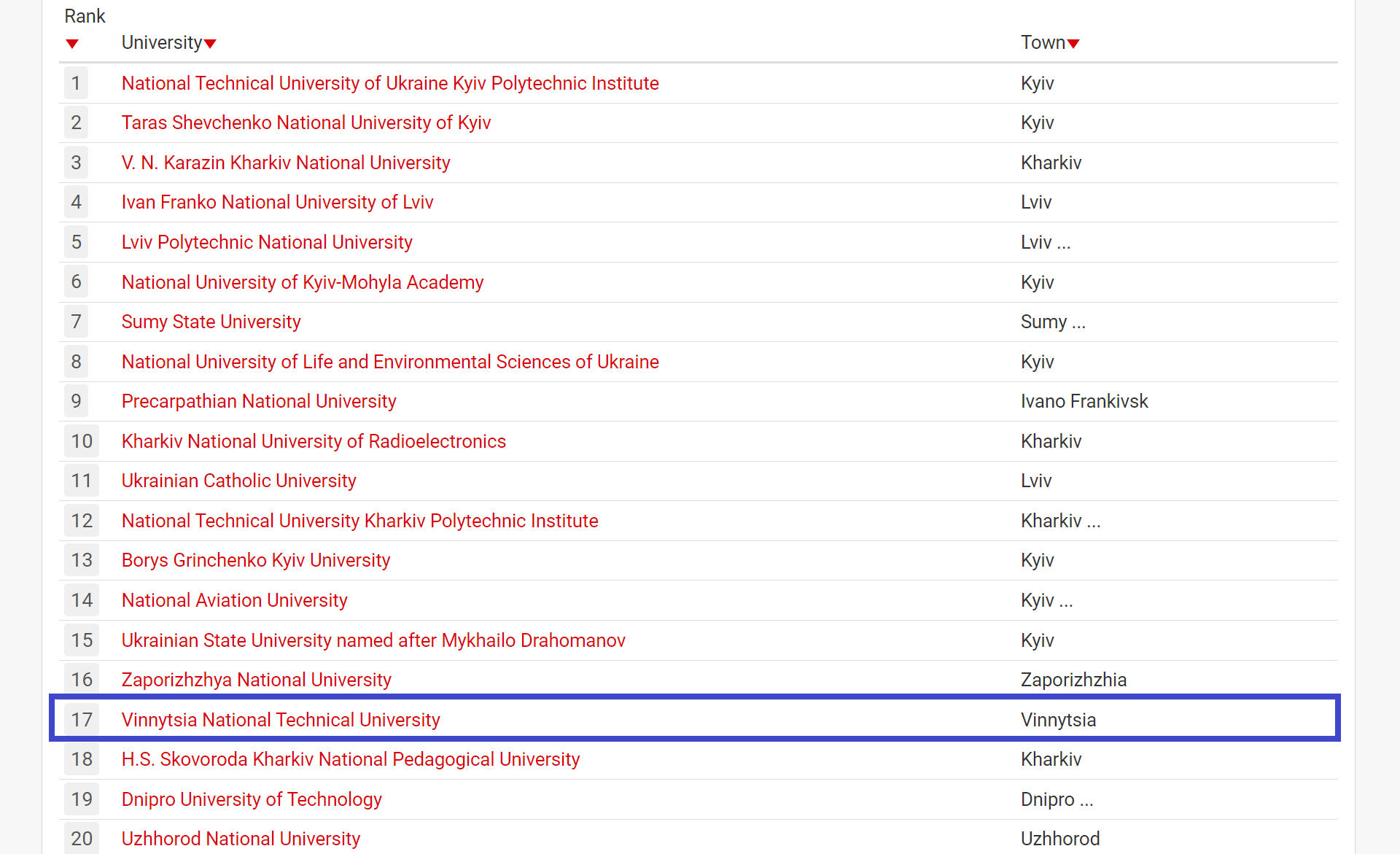The height and width of the screenshot is (854, 1400).
Task: Open Vinnytsia National Technical University link
Action: click(281, 720)
